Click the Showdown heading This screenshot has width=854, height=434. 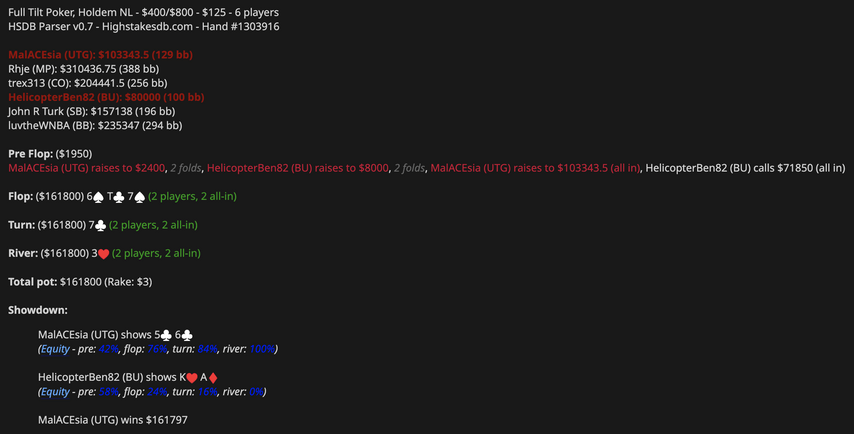pyautogui.click(x=38, y=311)
